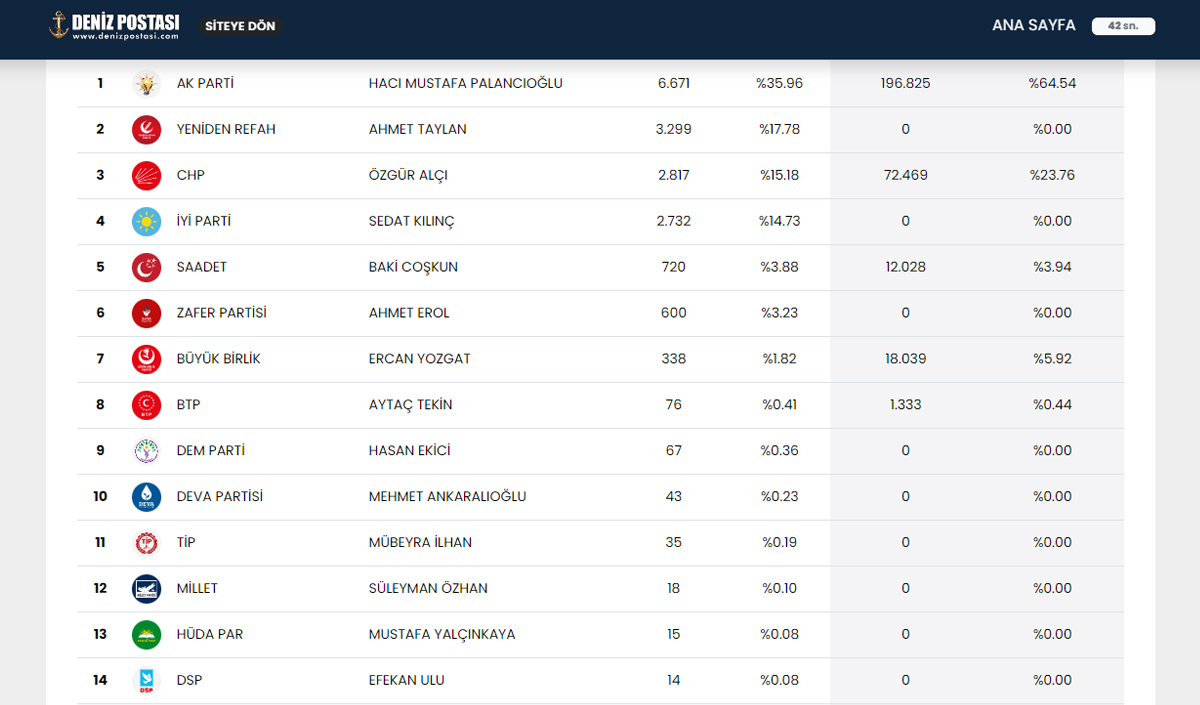The height and width of the screenshot is (705, 1200).
Task: Click the 42 sn. countdown badge
Action: 1123,26
